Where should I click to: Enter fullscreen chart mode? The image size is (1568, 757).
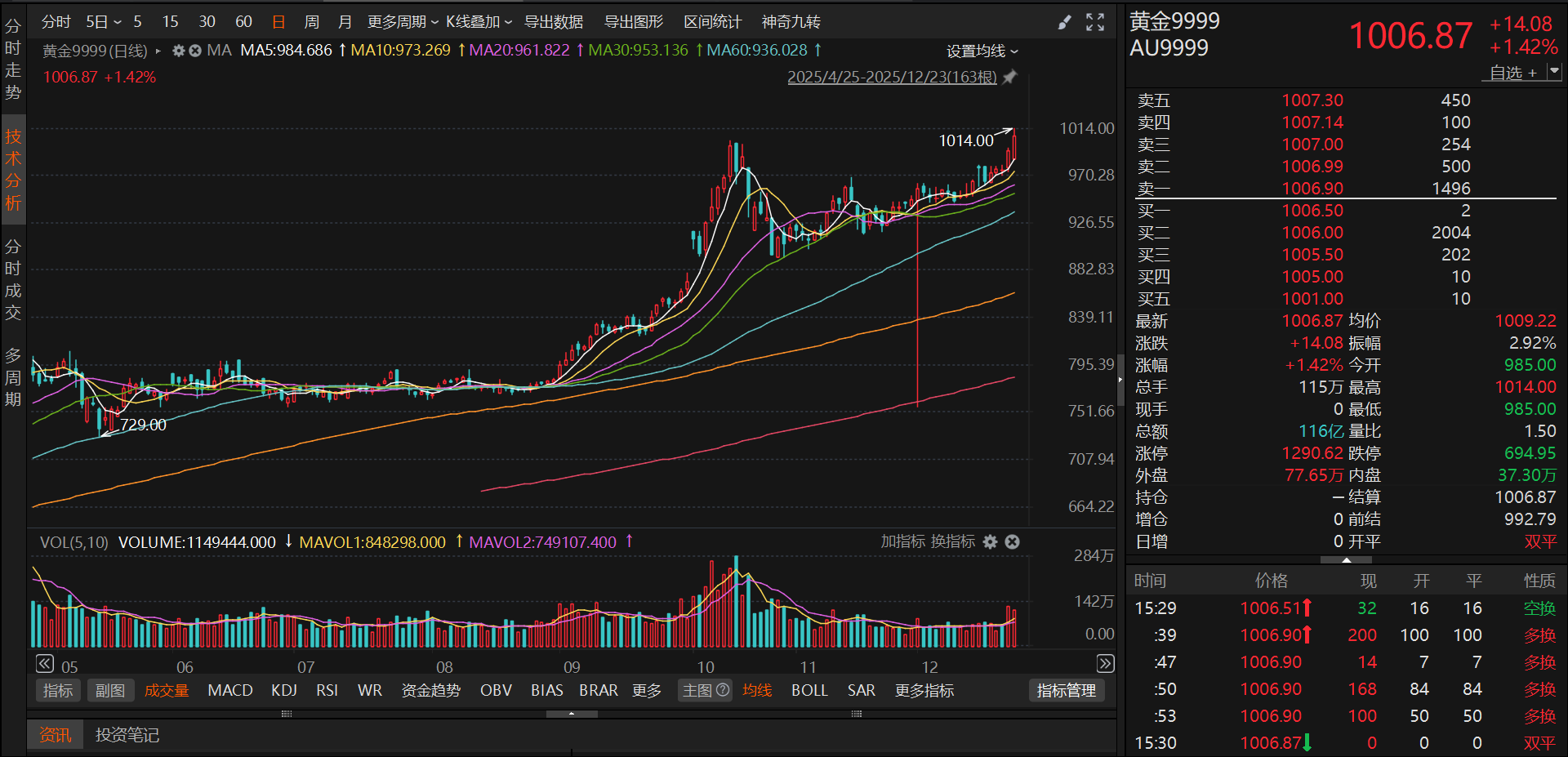[1095, 23]
